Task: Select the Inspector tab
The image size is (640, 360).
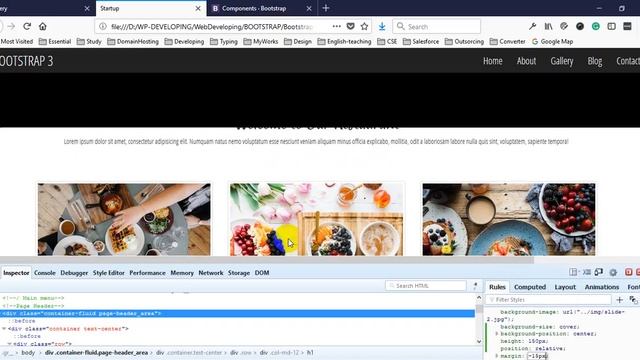Action: click(x=16, y=273)
